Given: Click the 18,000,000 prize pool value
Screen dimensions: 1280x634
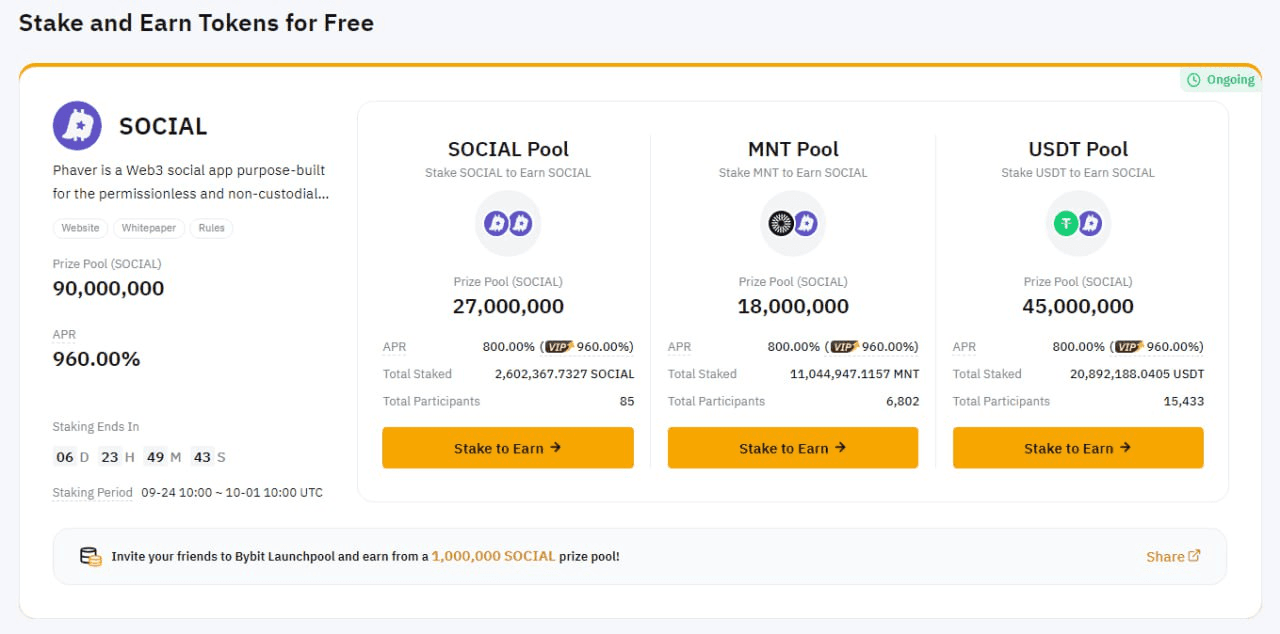Looking at the screenshot, I should (x=793, y=306).
